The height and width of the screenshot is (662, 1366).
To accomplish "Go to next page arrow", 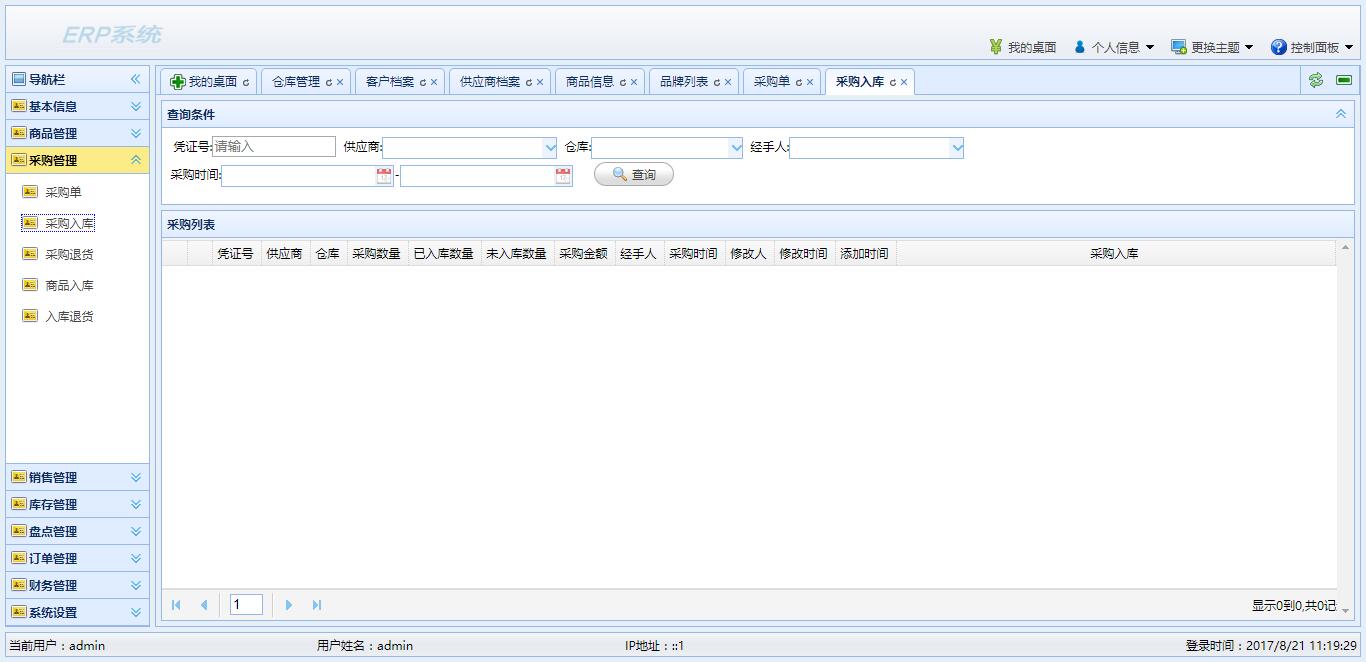I will [x=289, y=605].
